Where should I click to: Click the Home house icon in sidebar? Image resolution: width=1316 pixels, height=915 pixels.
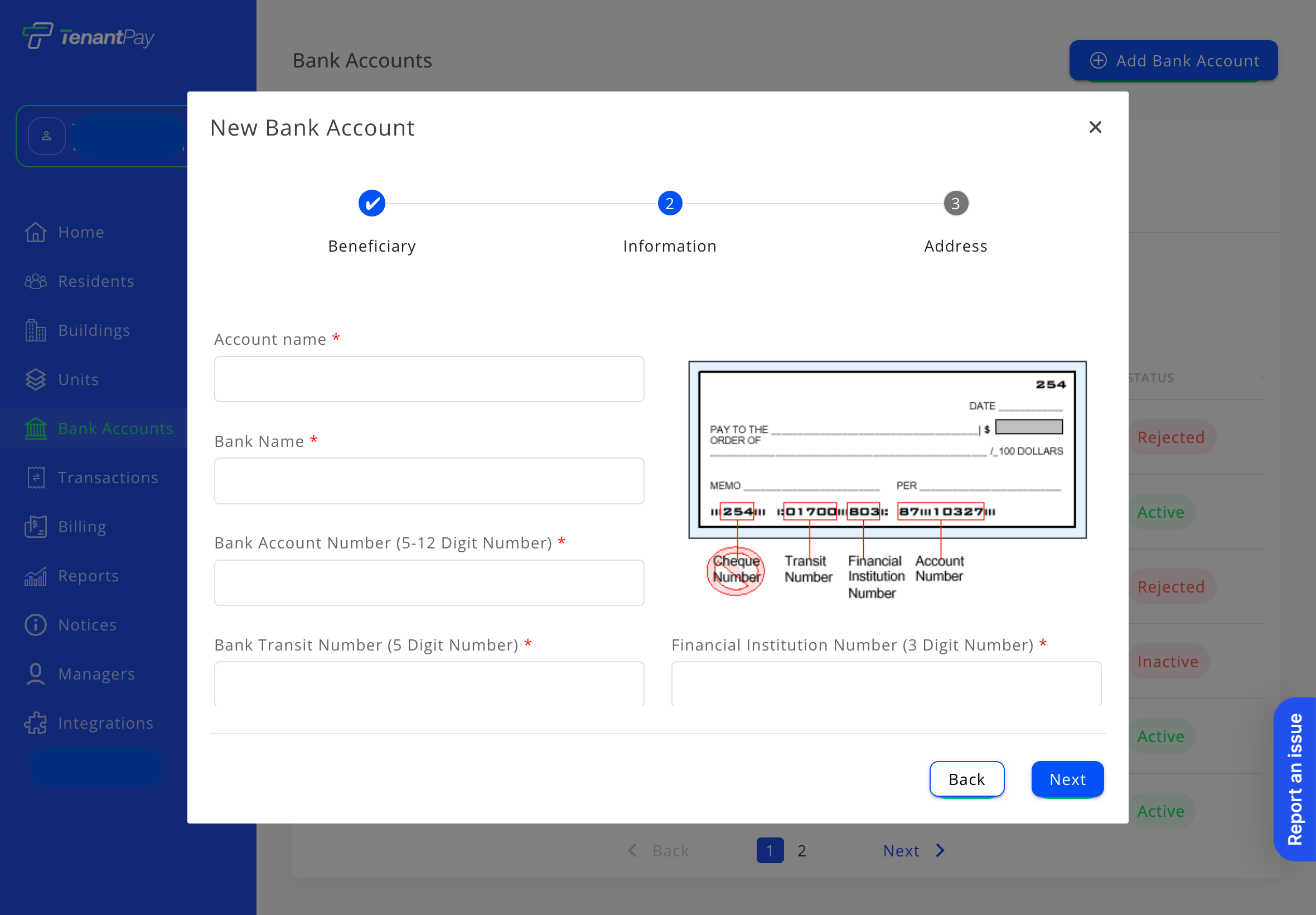36,232
